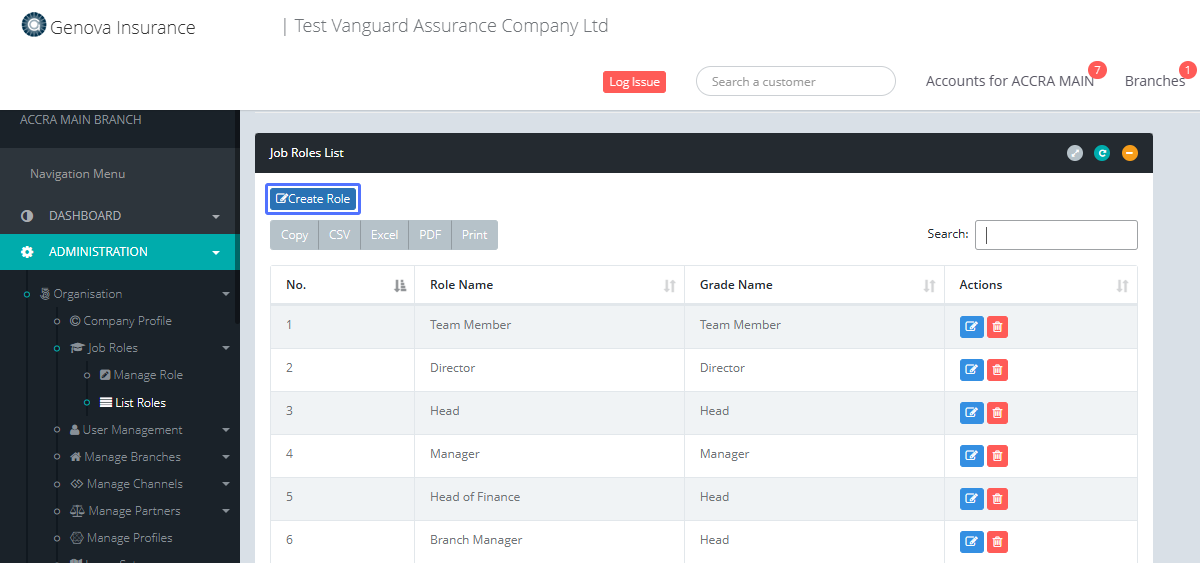Click the Create Role button
Screen dimensions: 1200x563
313,199
